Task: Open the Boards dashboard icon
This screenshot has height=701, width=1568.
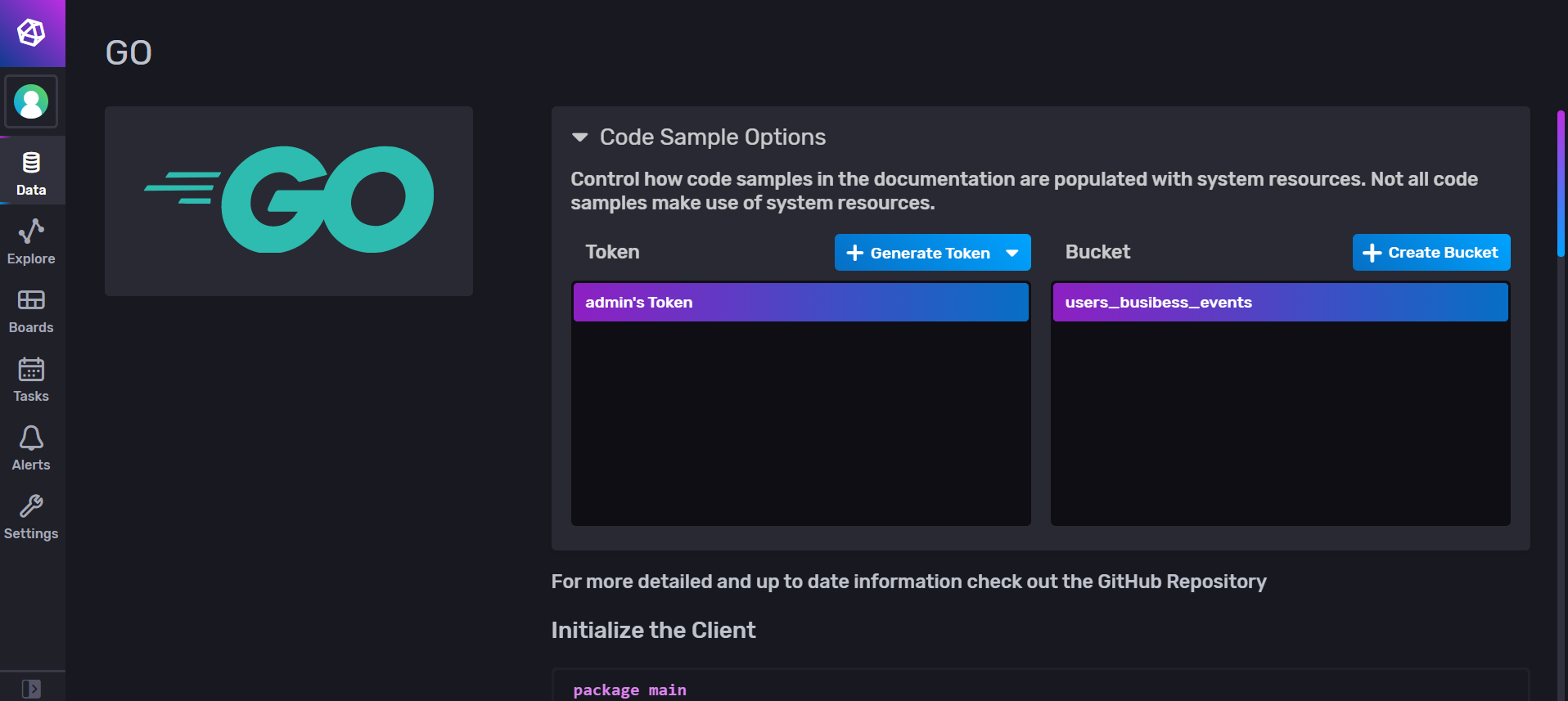Action: (31, 300)
